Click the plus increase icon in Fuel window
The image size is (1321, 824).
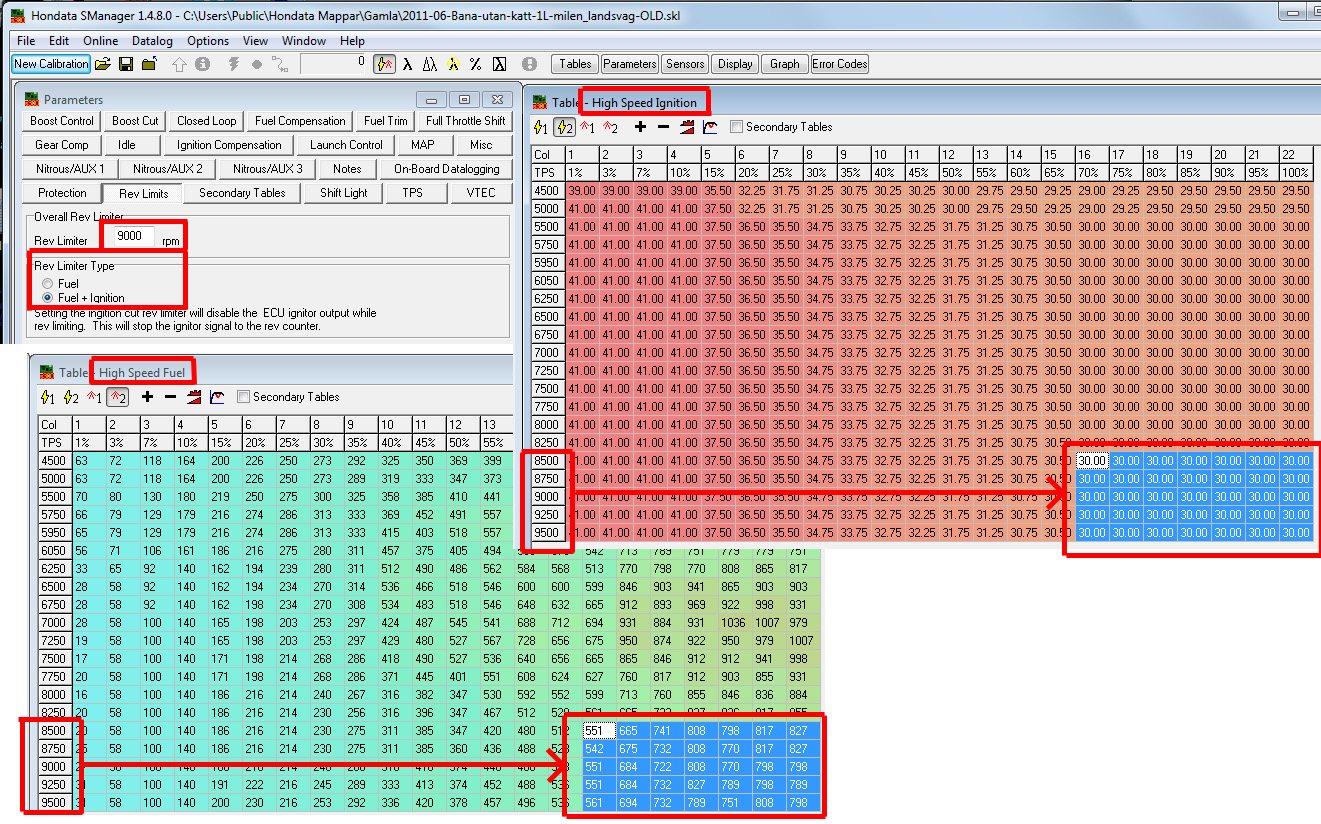point(147,397)
